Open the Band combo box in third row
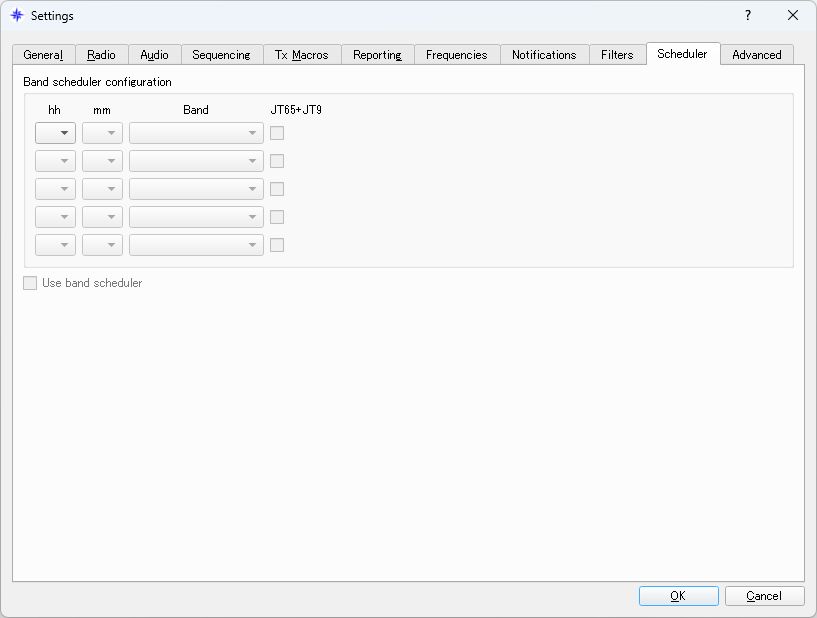Viewport: 817px width, 618px height. (196, 188)
